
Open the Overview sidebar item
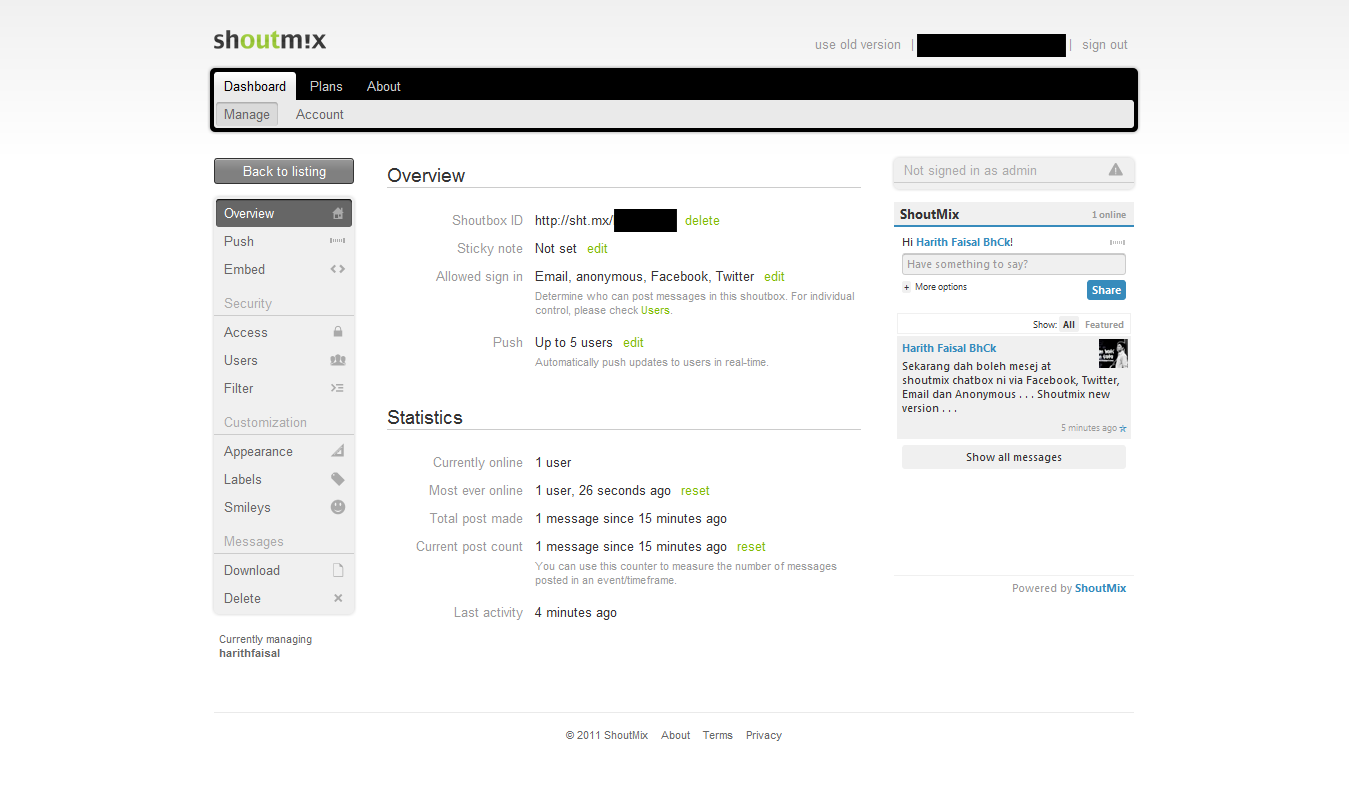tap(284, 213)
